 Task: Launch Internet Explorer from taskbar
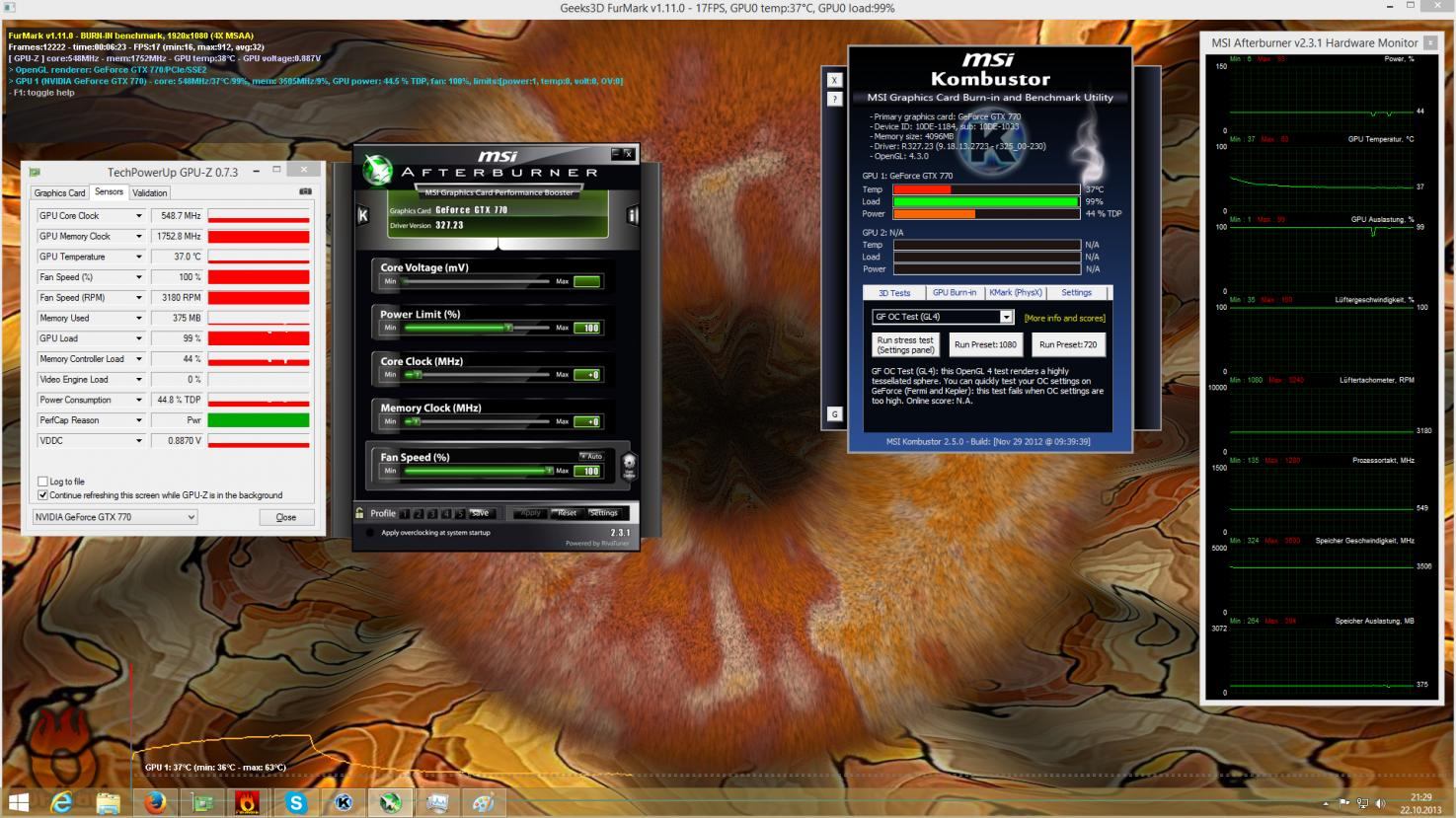(x=62, y=803)
